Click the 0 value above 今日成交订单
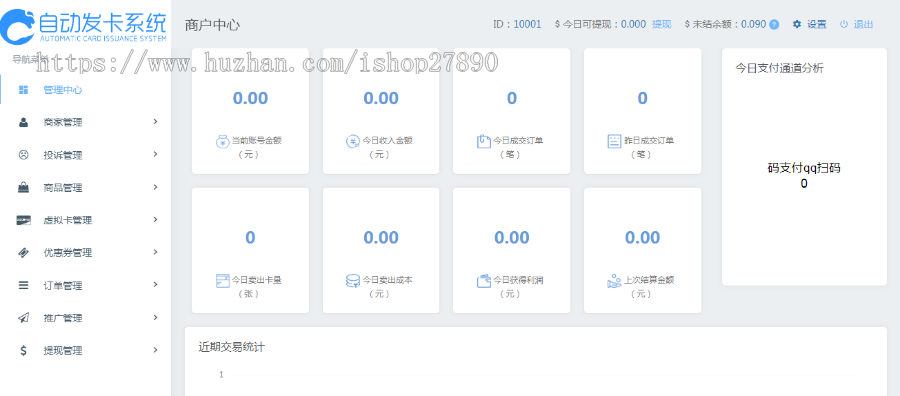The width and height of the screenshot is (900, 396). pos(511,98)
